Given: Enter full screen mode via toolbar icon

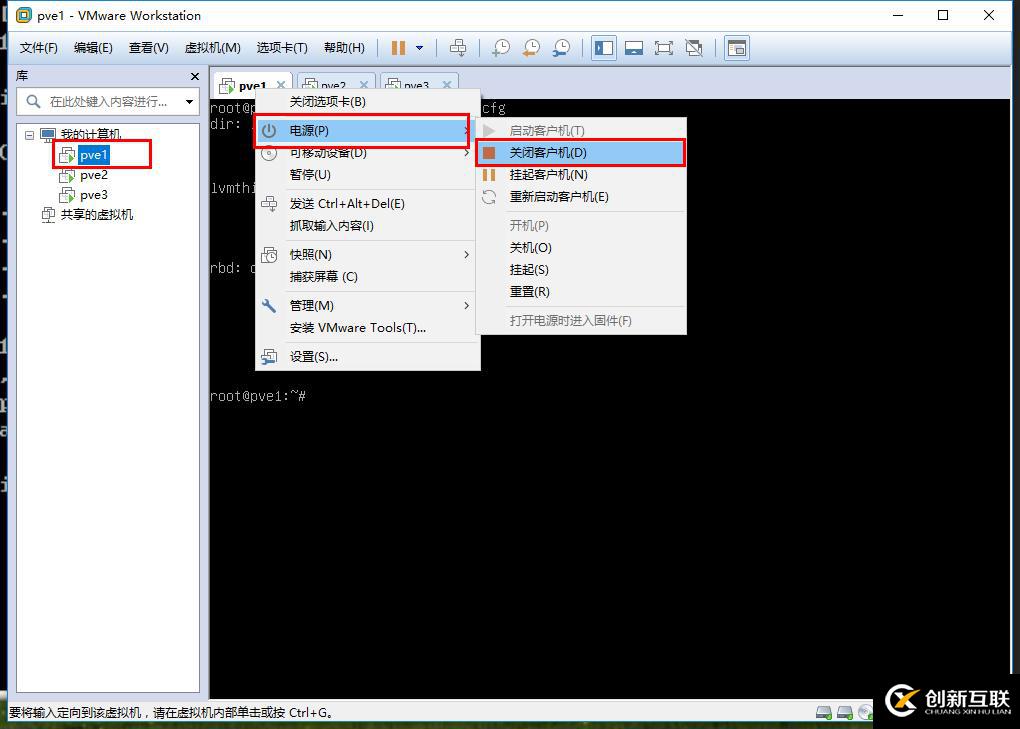Looking at the screenshot, I should [x=663, y=47].
